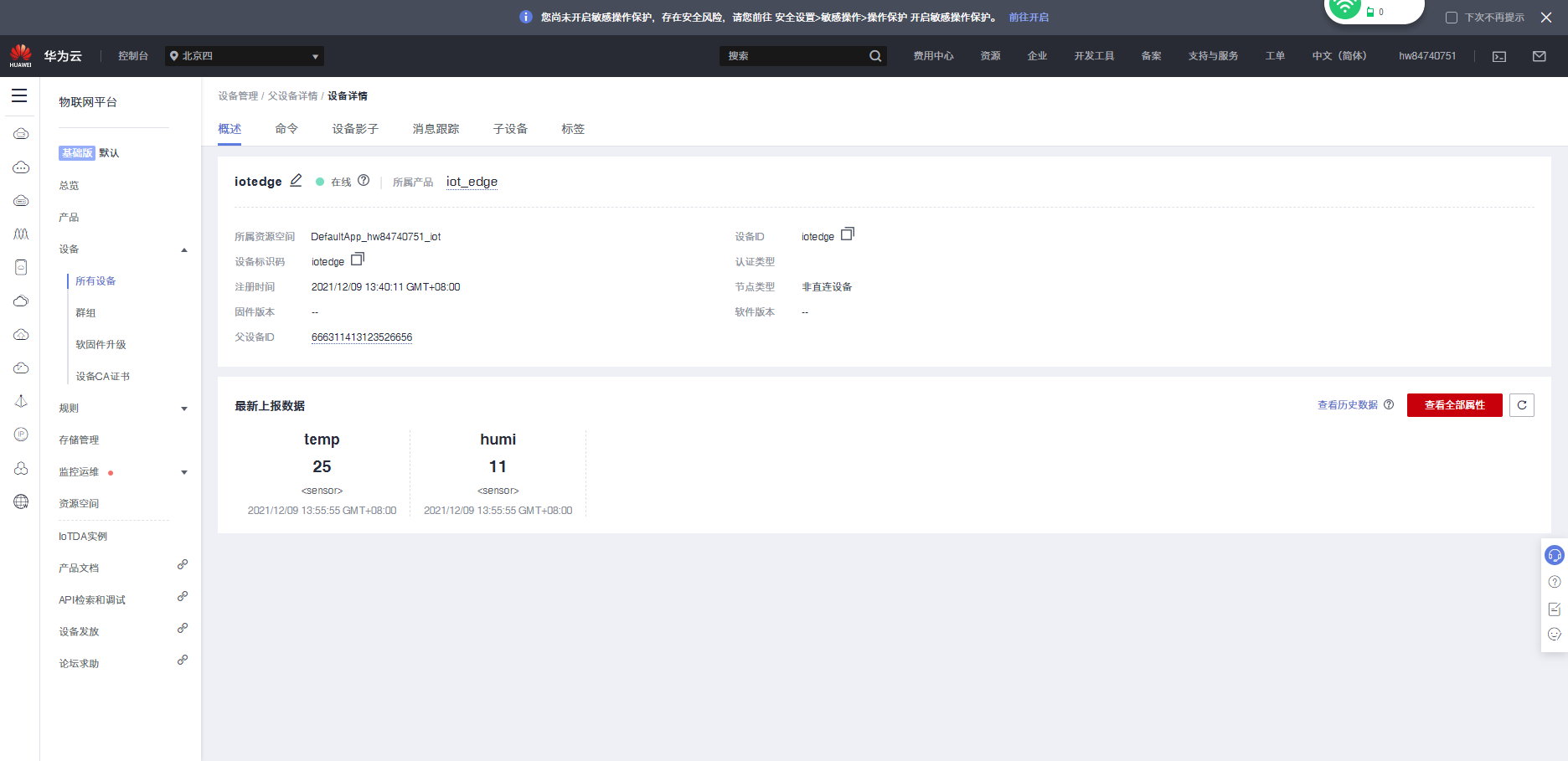Click the Huawei Cloud logo
The width and height of the screenshot is (1568, 761).
[x=21, y=56]
